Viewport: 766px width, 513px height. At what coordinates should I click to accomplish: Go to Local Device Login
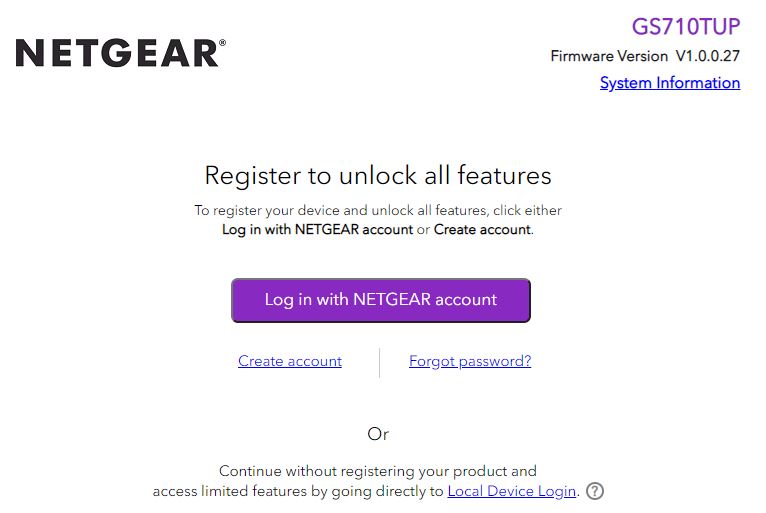coord(512,491)
